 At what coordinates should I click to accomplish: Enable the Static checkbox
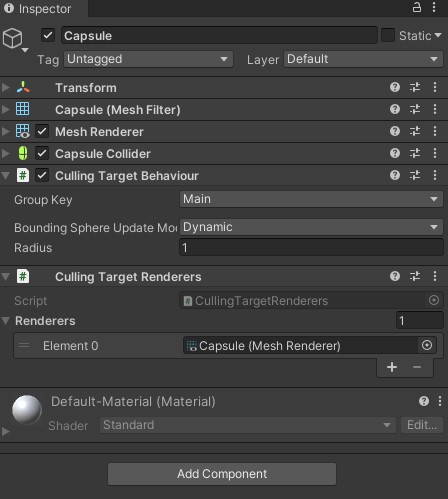coord(388,35)
